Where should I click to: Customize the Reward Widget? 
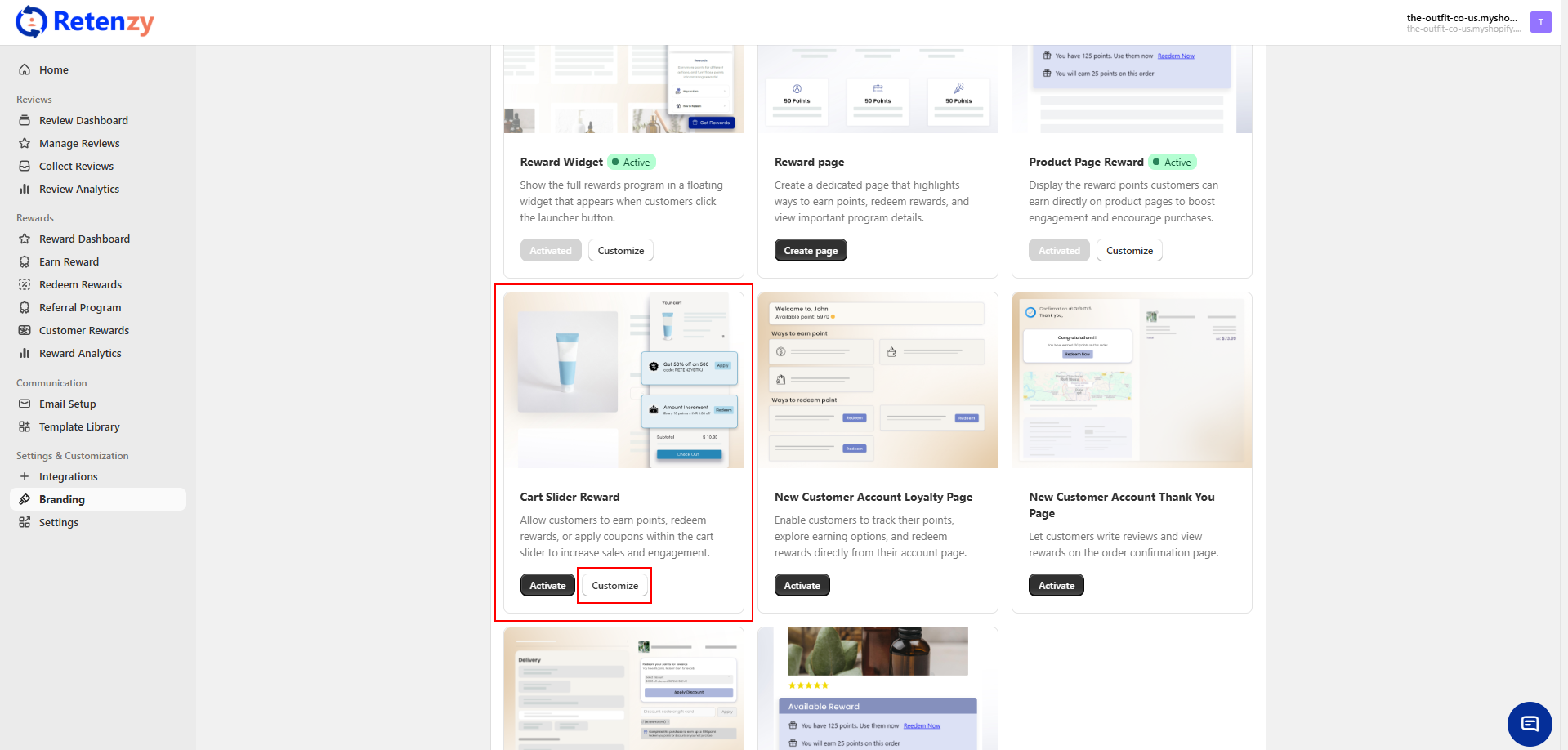[621, 250]
